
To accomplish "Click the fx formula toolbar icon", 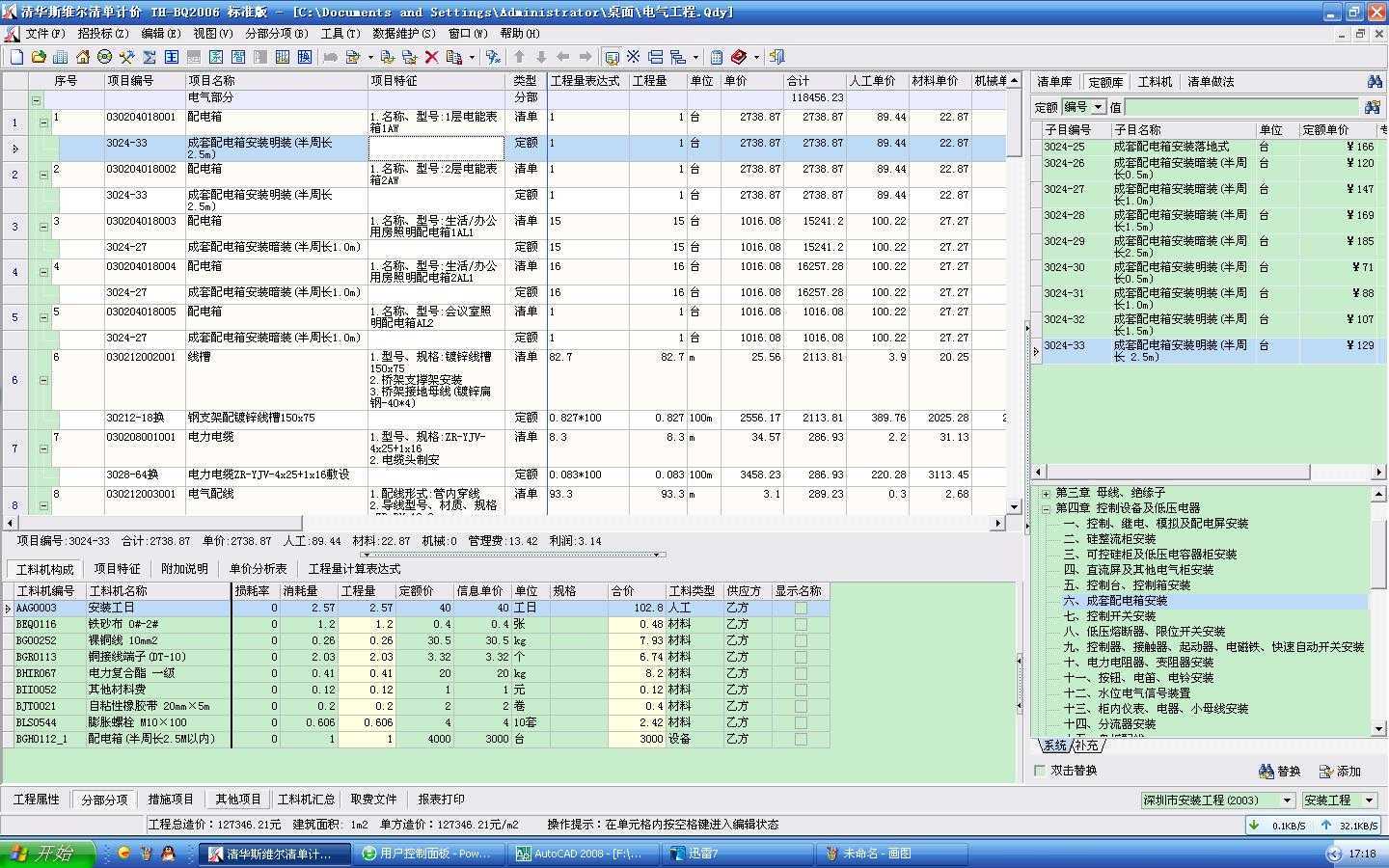I will 493,57.
